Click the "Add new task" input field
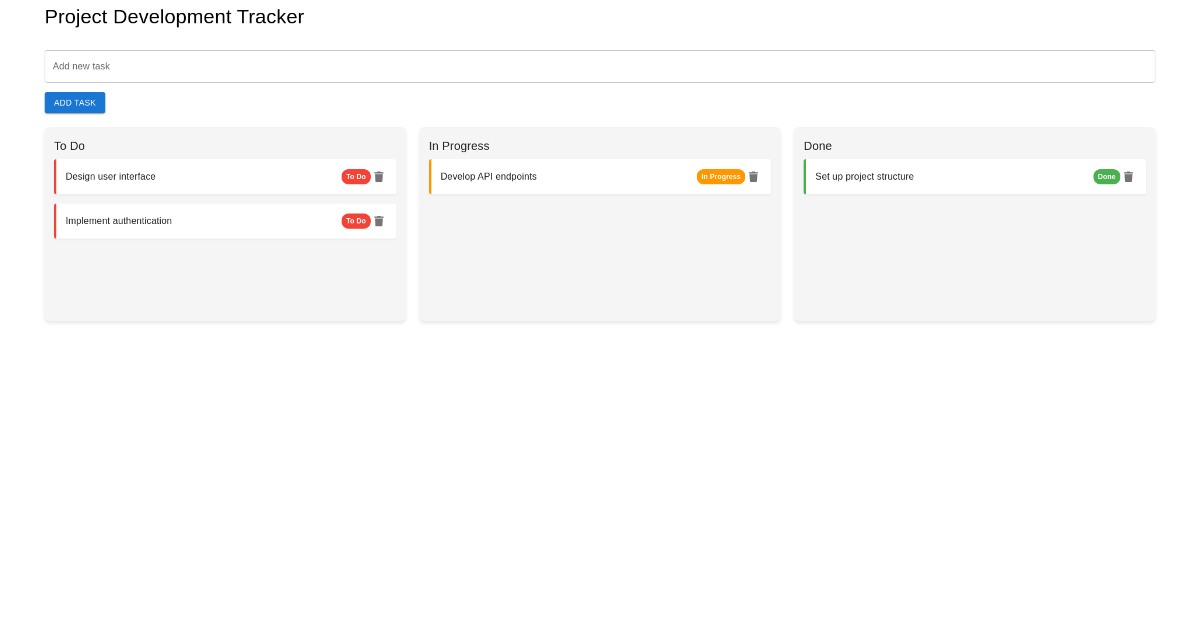 click(599, 66)
